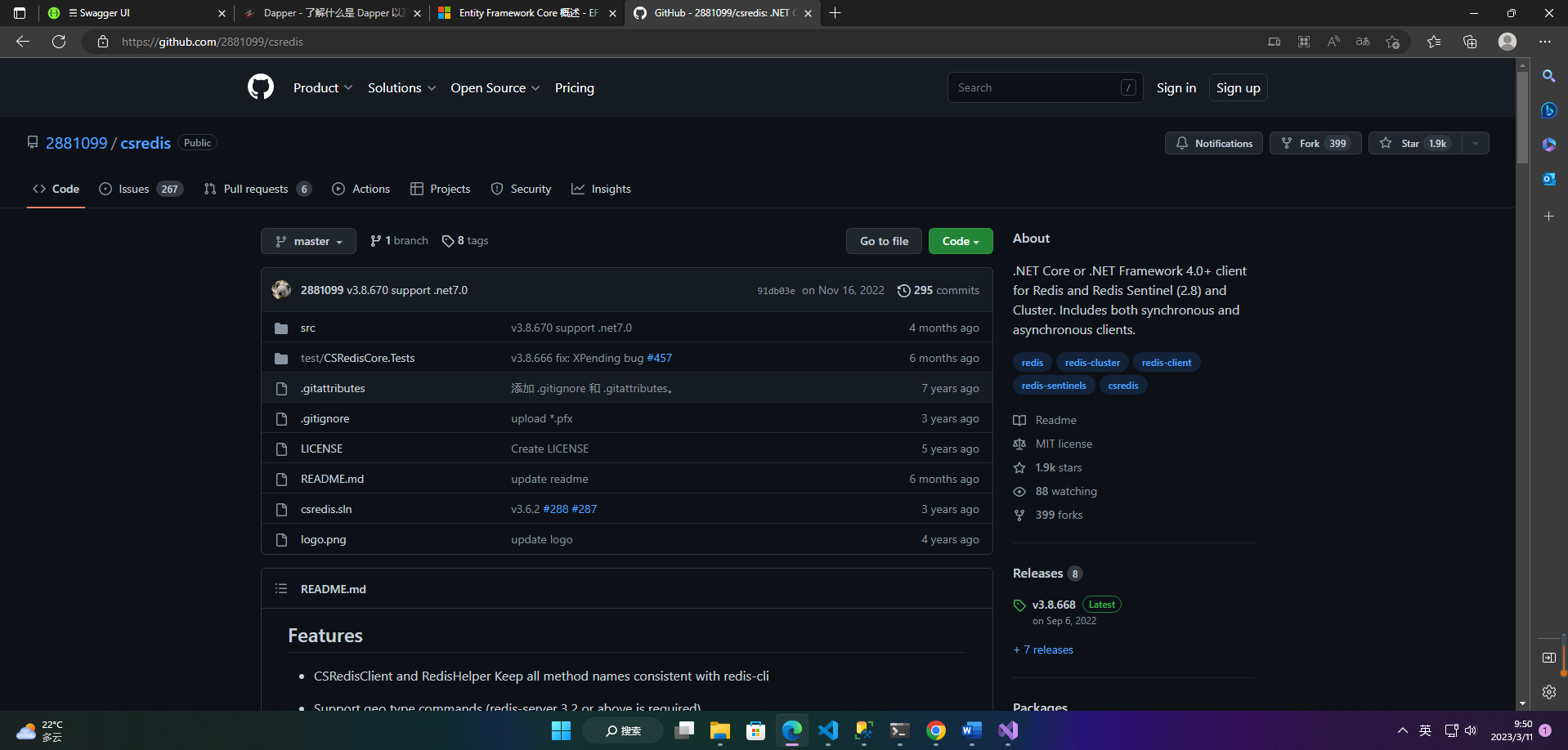
Task: Open the Pull requests tab
Action: (258, 189)
